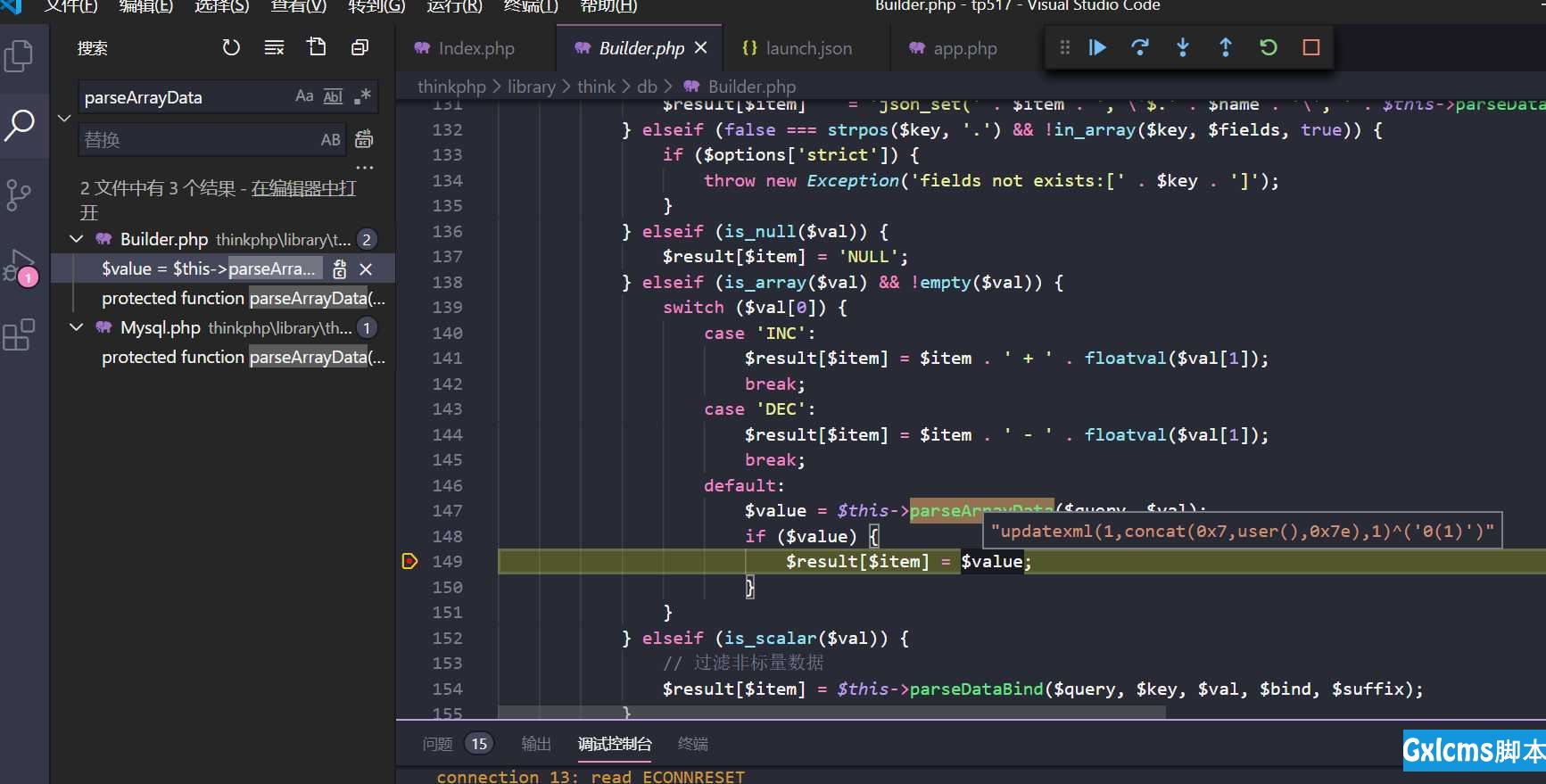Open the Run (运行) menu
Viewport: 1546px width, 784px height.
pos(454,6)
